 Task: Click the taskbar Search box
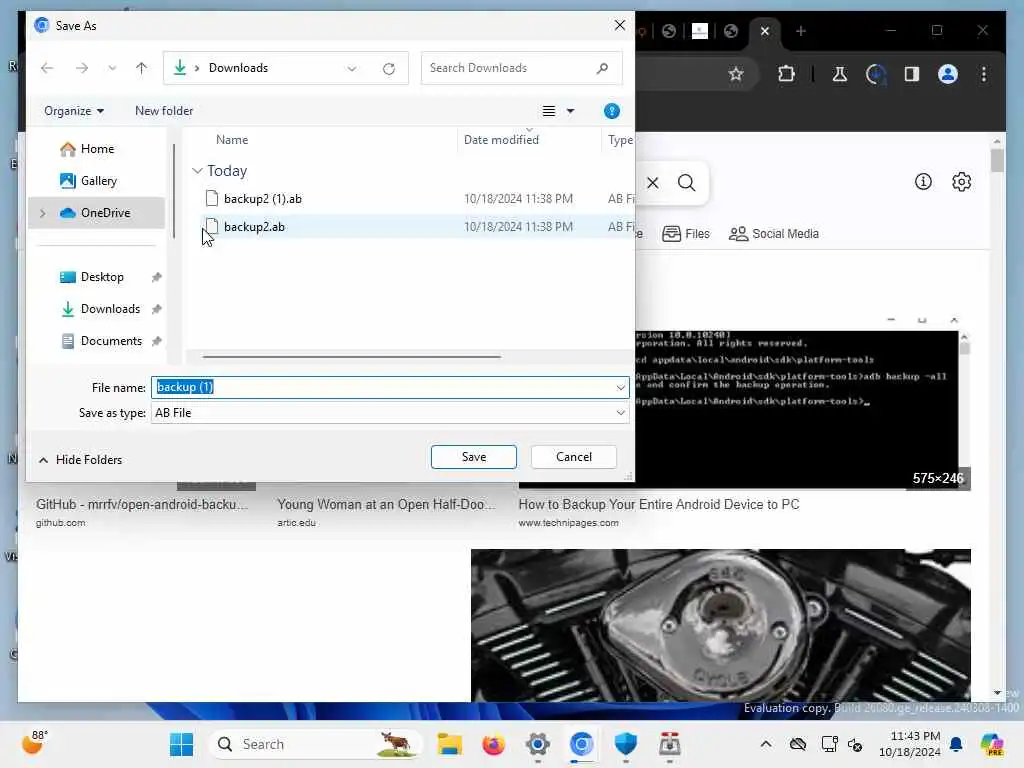click(316, 744)
